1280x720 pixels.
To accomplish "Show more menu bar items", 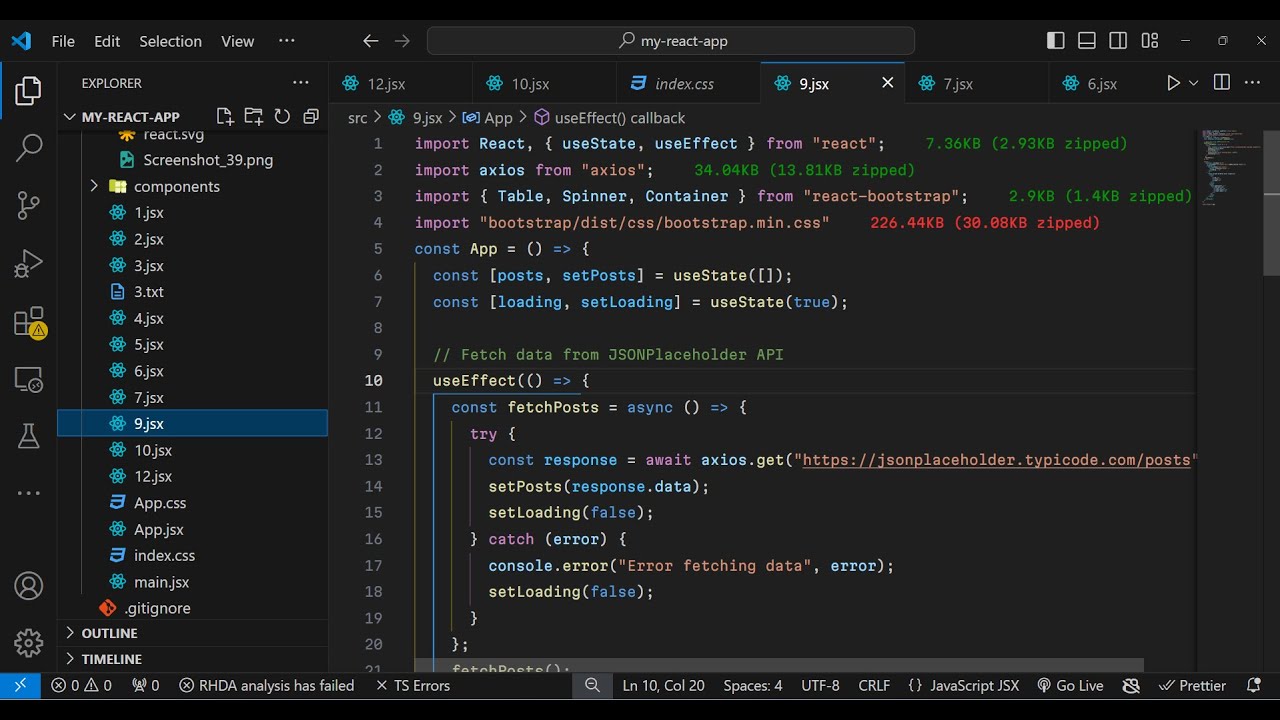I will click(287, 41).
